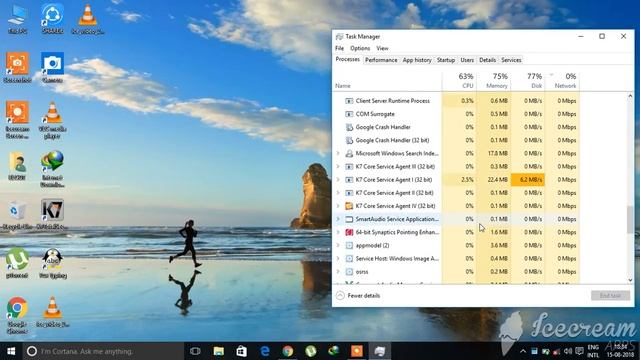Click the Cortana search box
Viewport: 640px width, 360px height.
pos(103,351)
